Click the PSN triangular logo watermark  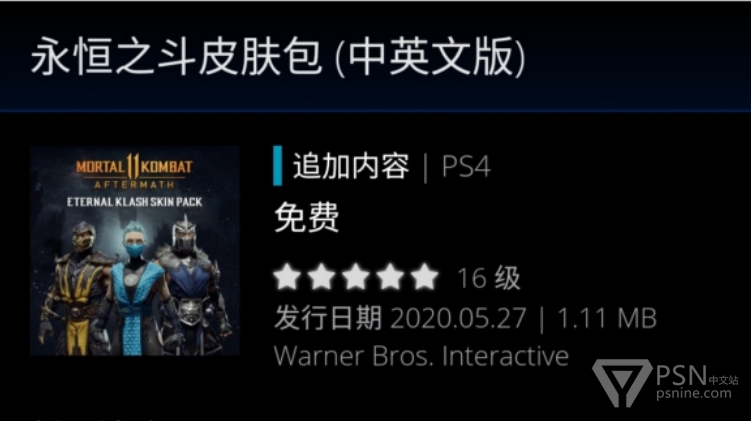[x=622, y=383]
